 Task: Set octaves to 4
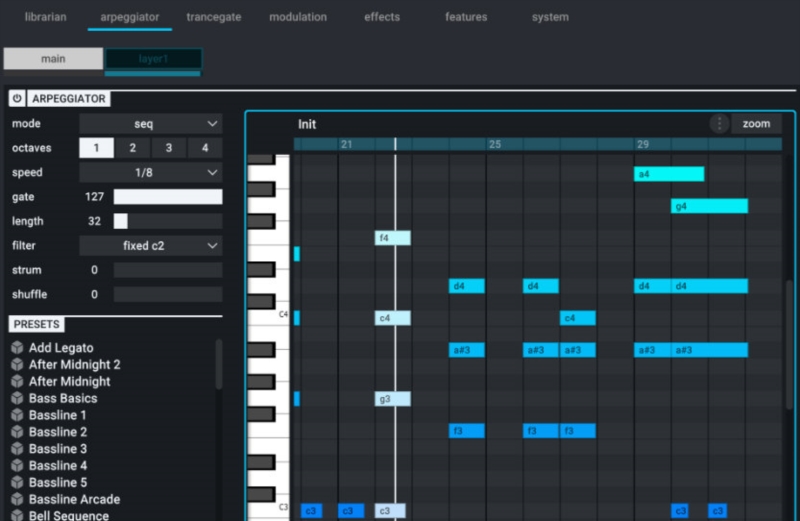coord(205,148)
